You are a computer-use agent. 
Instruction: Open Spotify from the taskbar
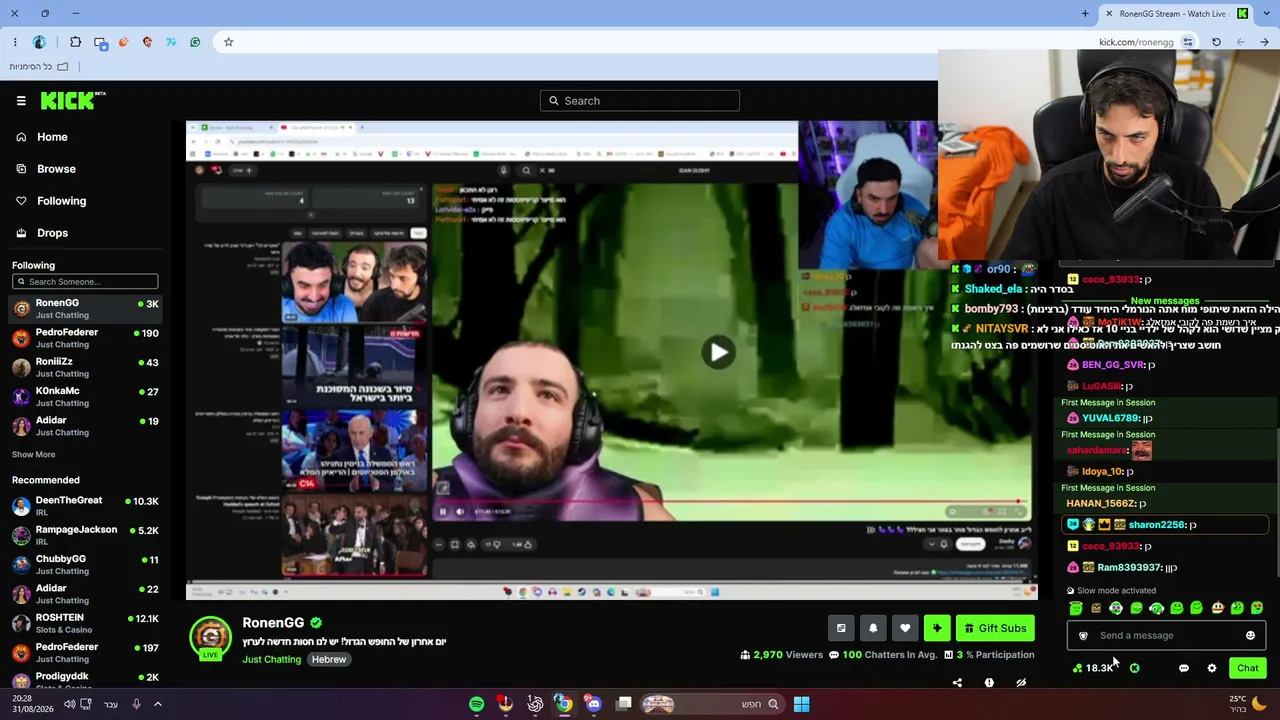476,704
